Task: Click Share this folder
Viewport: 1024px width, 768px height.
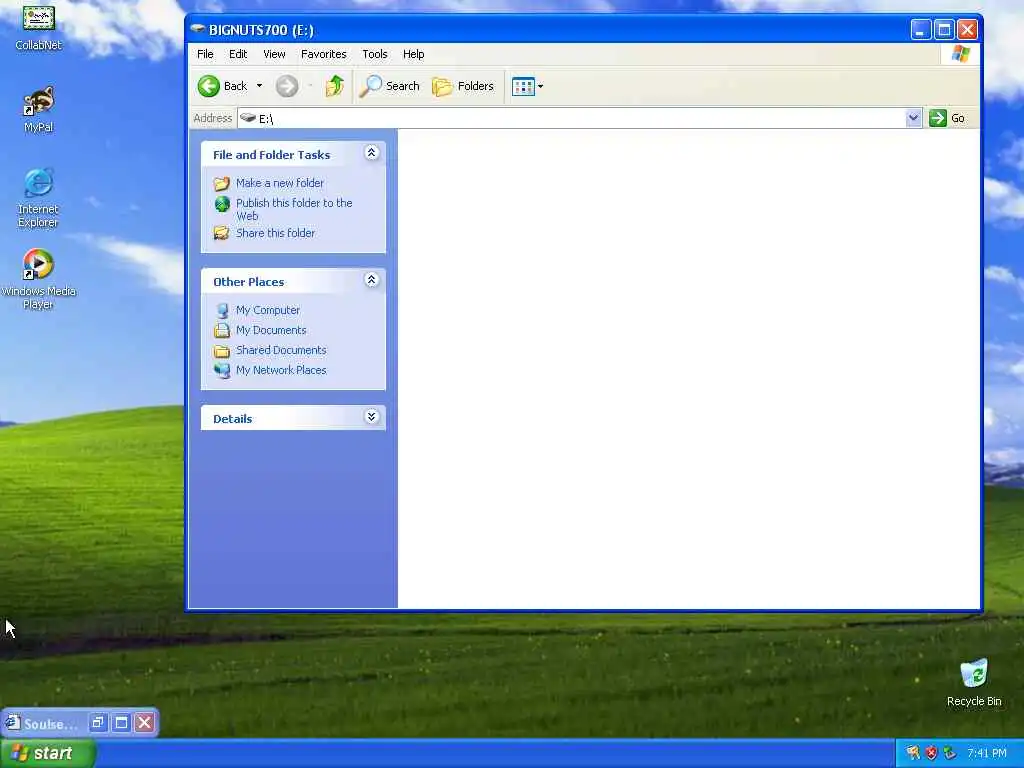Action: click(275, 233)
